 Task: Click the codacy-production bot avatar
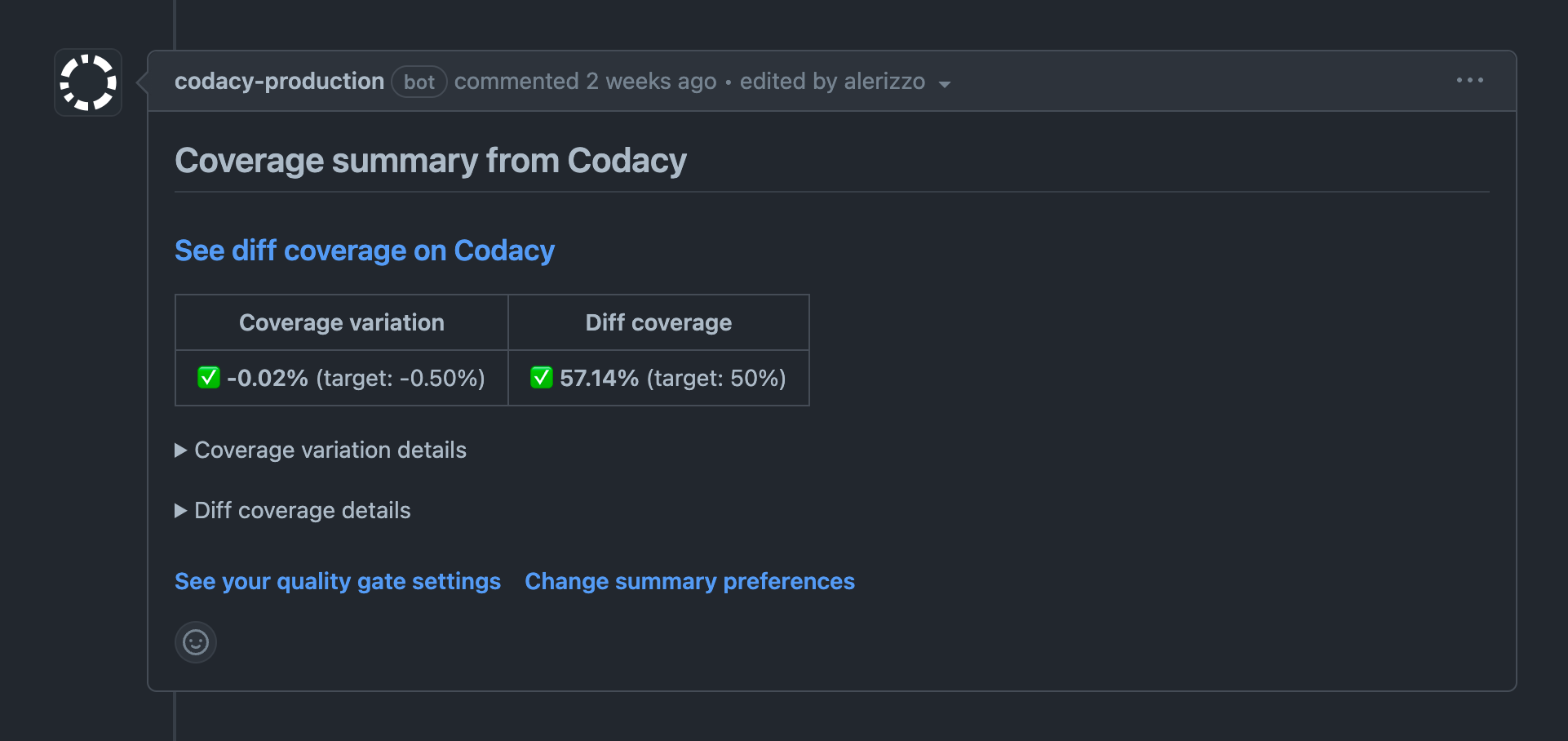click(86, 82)
